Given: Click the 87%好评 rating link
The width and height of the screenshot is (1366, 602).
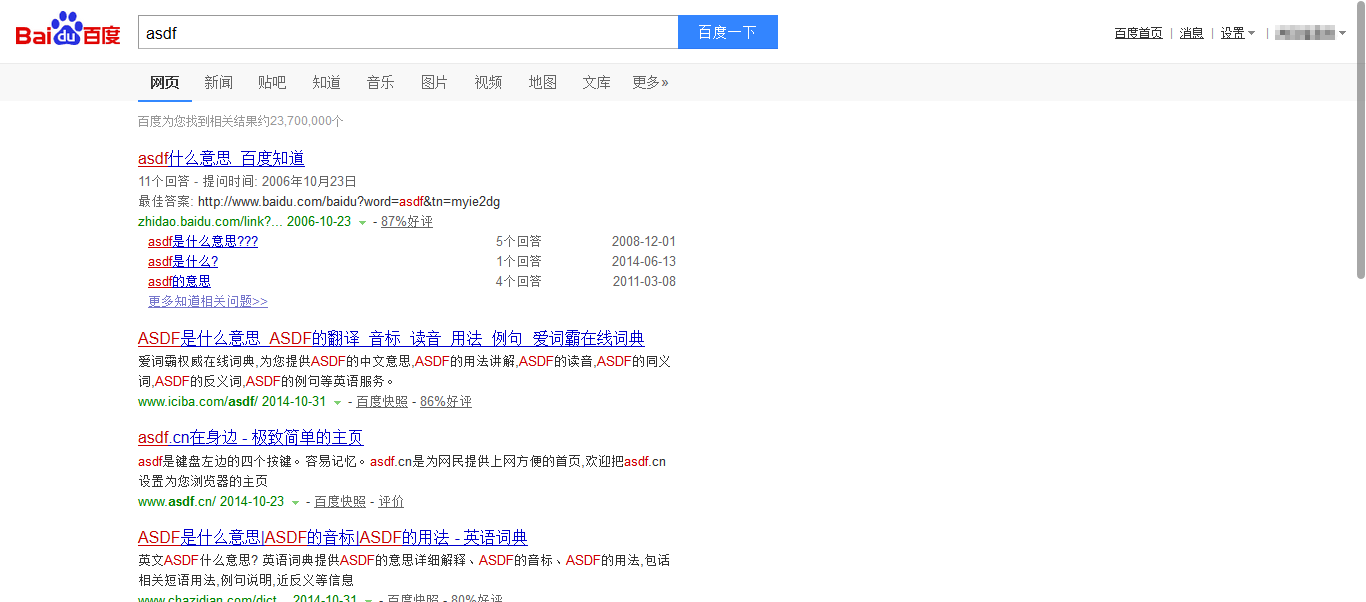Looking at the screenshot, I should tap(406, 221).
